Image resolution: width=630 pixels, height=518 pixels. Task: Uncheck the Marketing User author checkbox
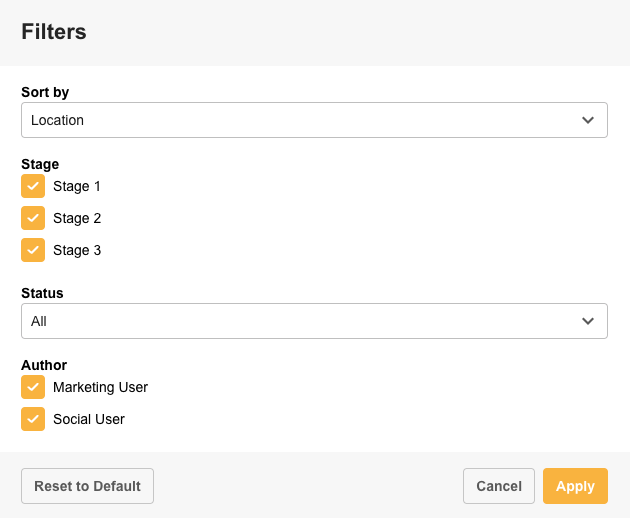(x=33, y=387)
